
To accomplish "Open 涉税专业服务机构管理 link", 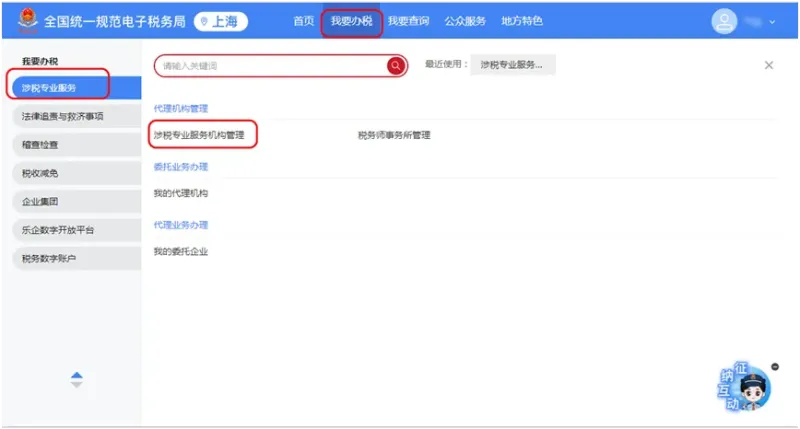I will pos(199,135).
